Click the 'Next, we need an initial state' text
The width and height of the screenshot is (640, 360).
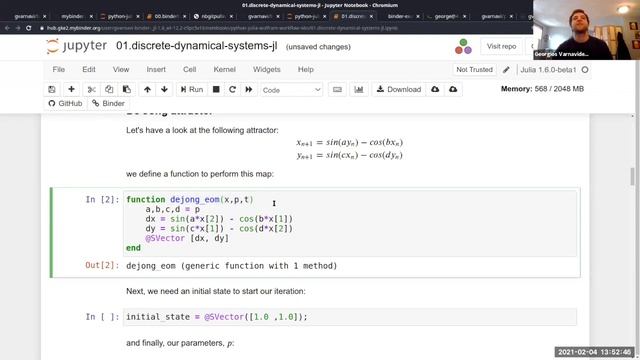[x=216, y=291]
